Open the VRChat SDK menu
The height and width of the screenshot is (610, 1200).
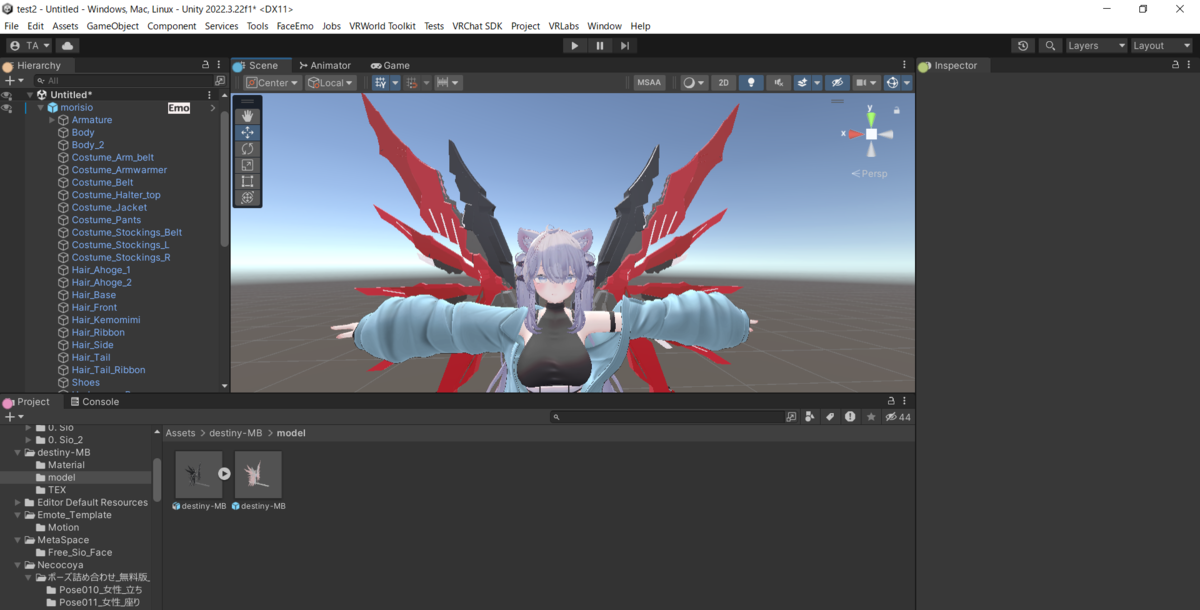[x=477, y=26]
